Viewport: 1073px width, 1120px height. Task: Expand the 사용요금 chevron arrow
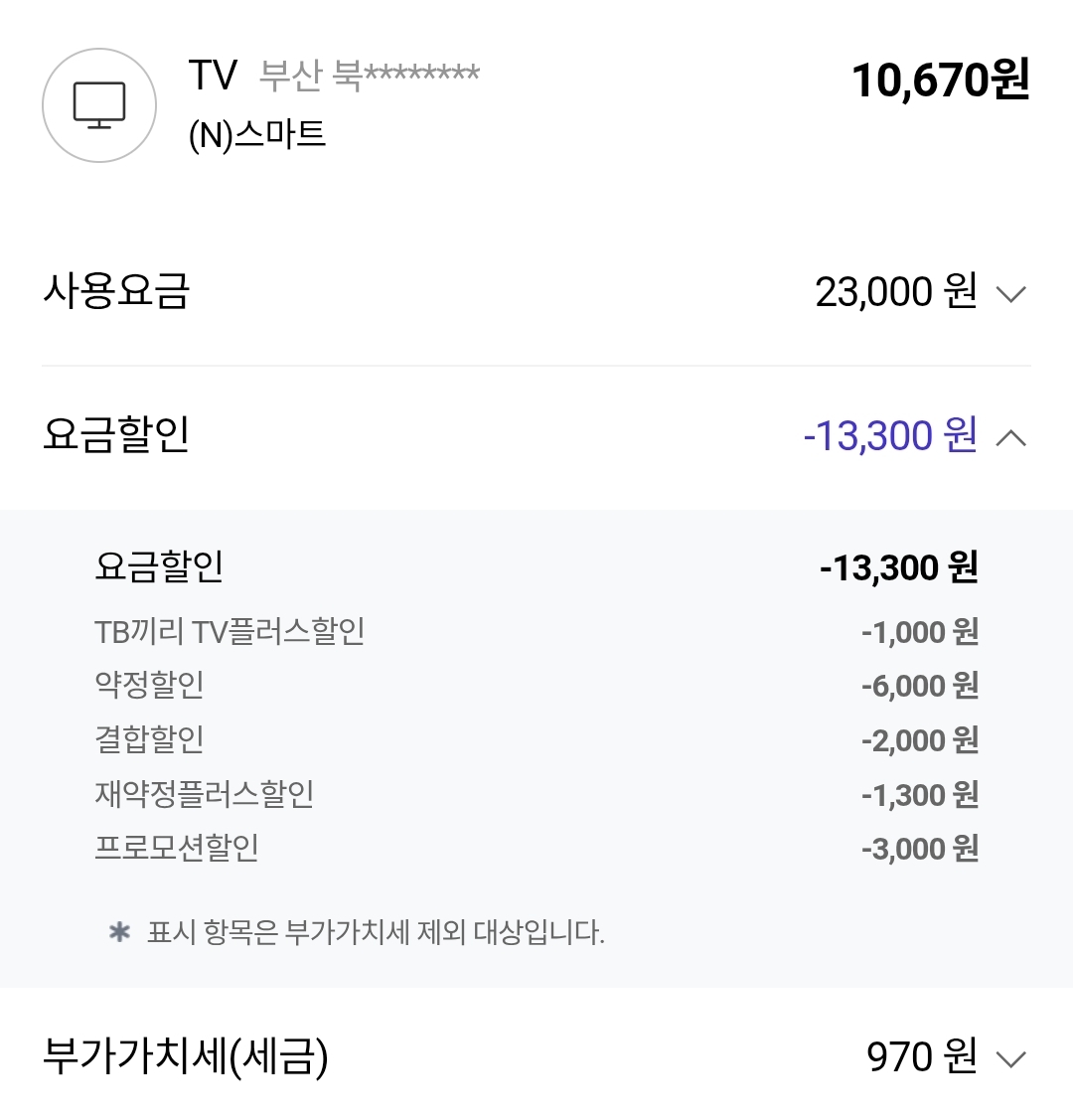(x=1010, y=294)
